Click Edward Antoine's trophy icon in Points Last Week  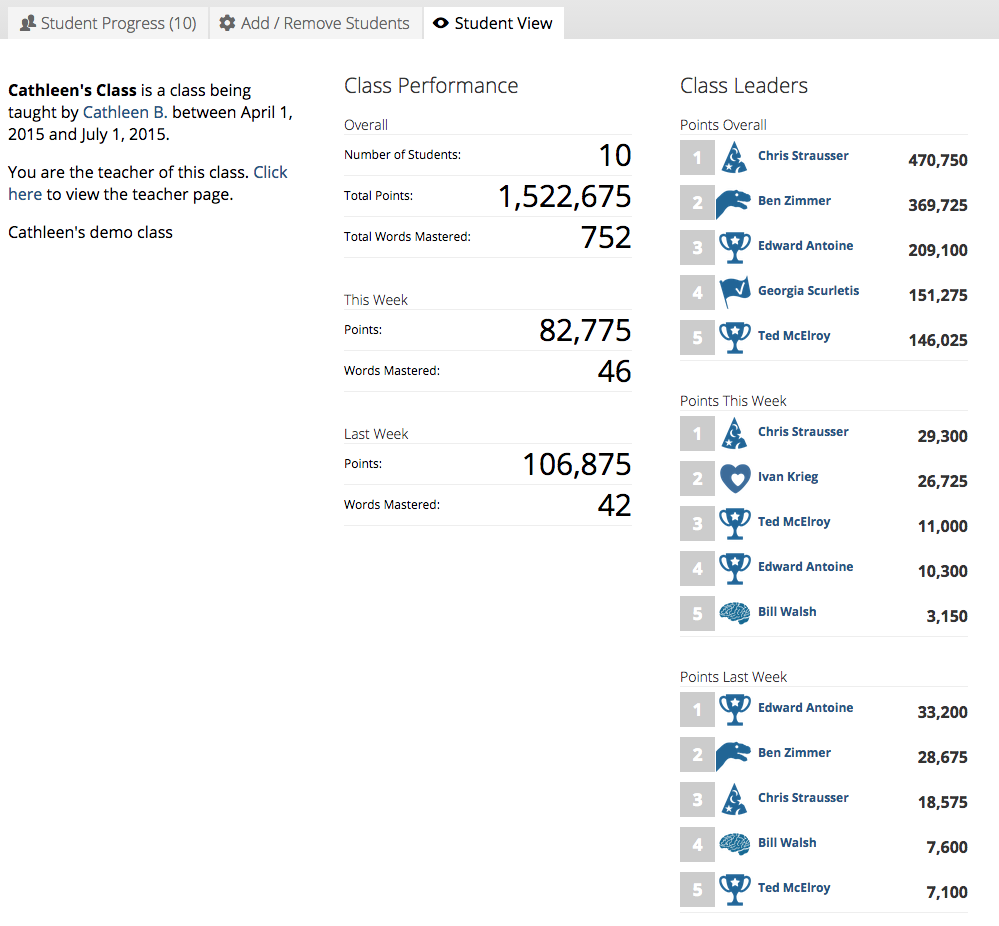click(734, 709)
